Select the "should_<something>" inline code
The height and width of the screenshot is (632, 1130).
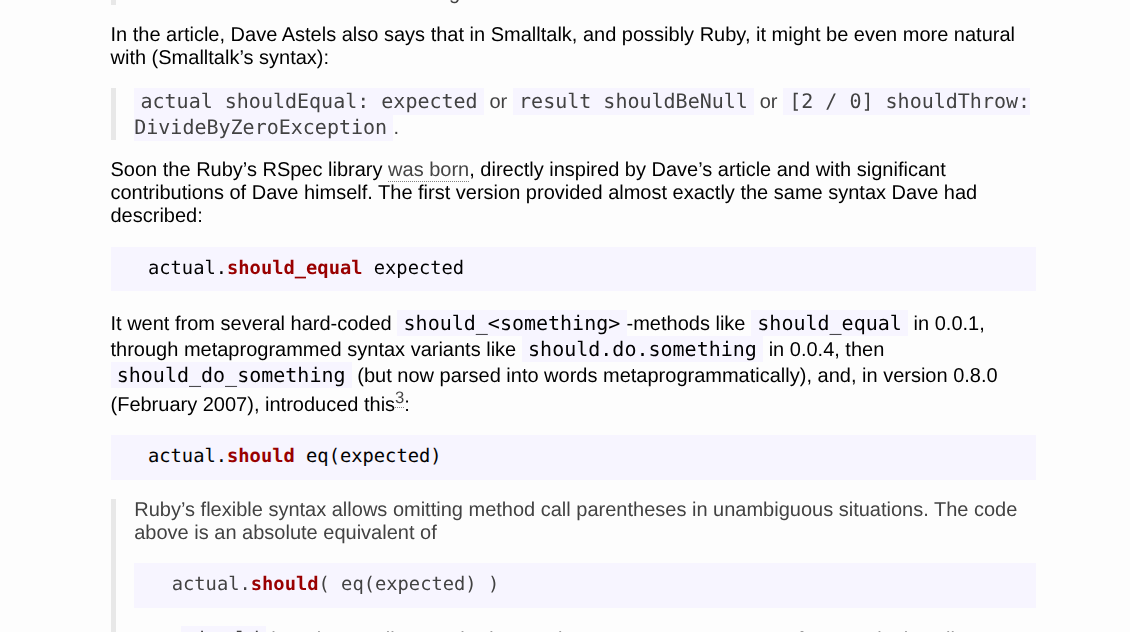[x=512, y=324]
